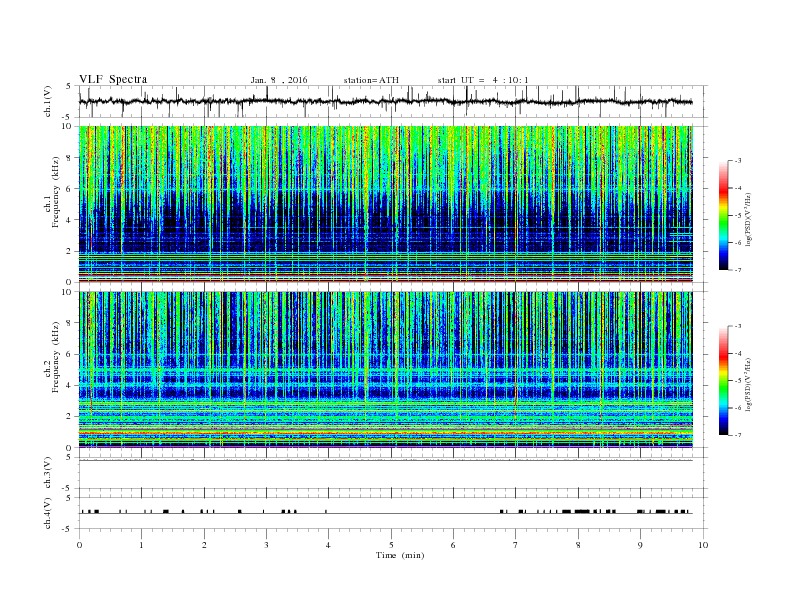Click the "ch.3(V)" axis label
This screenshot has height=612, width=792.
click(48, 473)
